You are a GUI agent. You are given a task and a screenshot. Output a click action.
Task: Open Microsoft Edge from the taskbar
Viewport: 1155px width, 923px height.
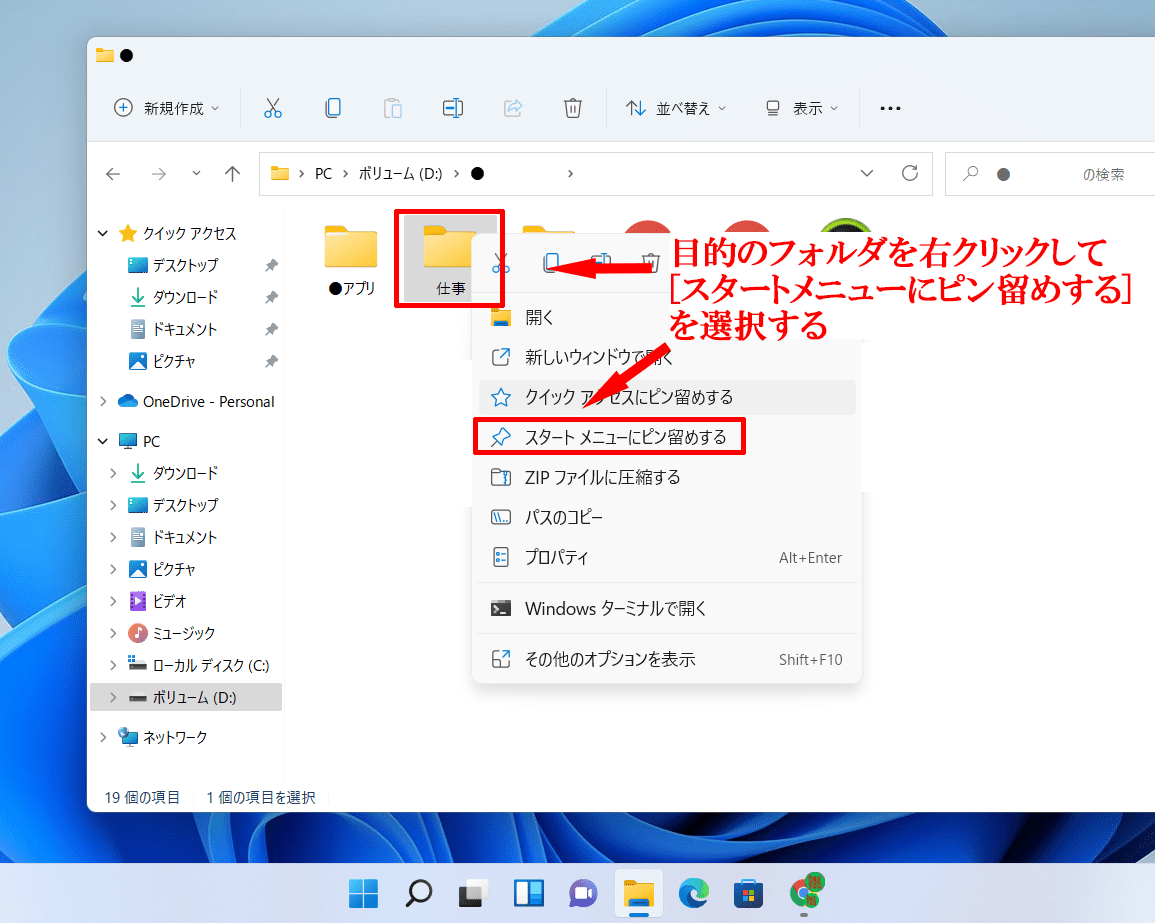click(x=693, y=893)
